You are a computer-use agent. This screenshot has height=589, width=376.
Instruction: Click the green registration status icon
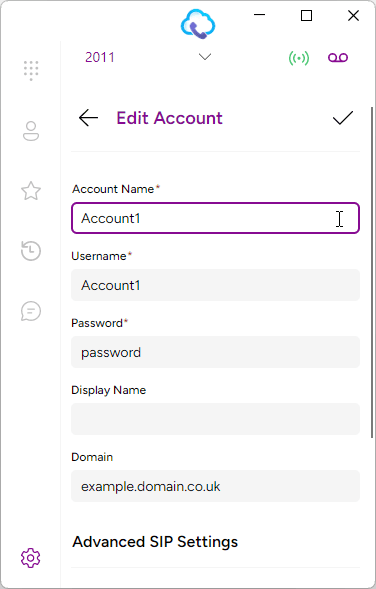pos(299,58)
